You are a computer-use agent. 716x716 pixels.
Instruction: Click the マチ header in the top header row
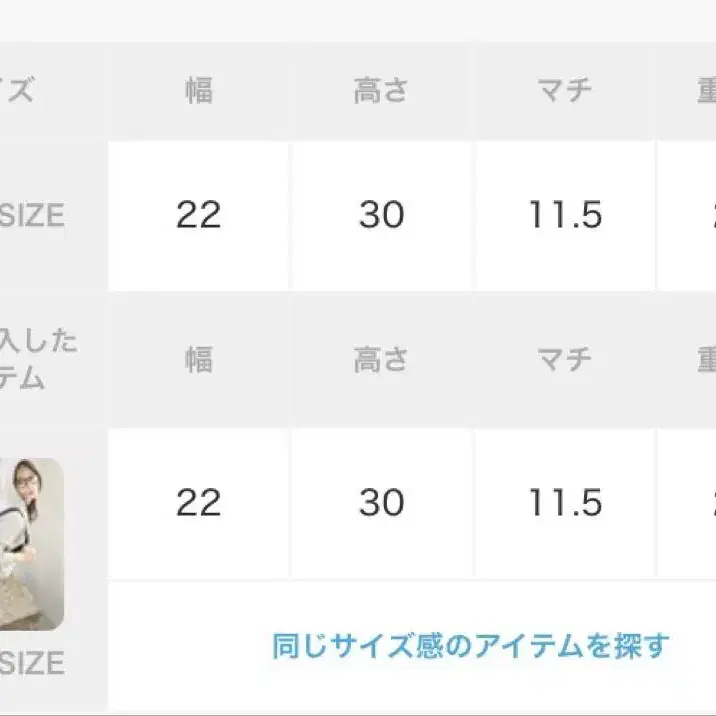click(x=565, y=91)
